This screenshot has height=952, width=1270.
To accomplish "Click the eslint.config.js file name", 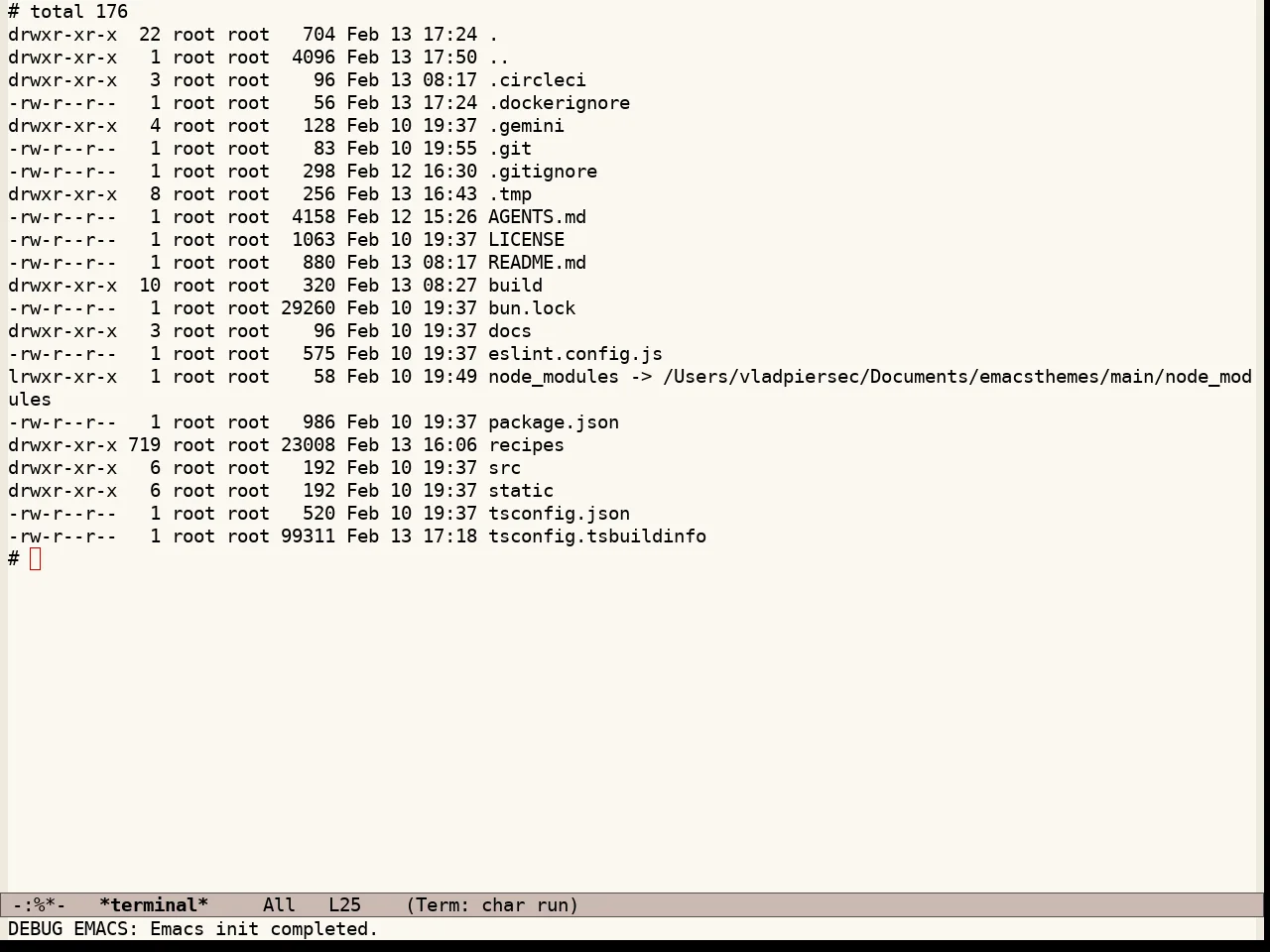I will click(x=575, y=354).
